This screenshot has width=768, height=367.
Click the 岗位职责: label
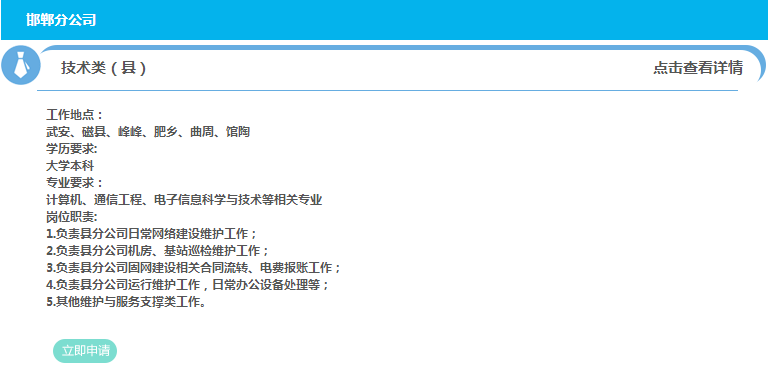pos(72,217)
